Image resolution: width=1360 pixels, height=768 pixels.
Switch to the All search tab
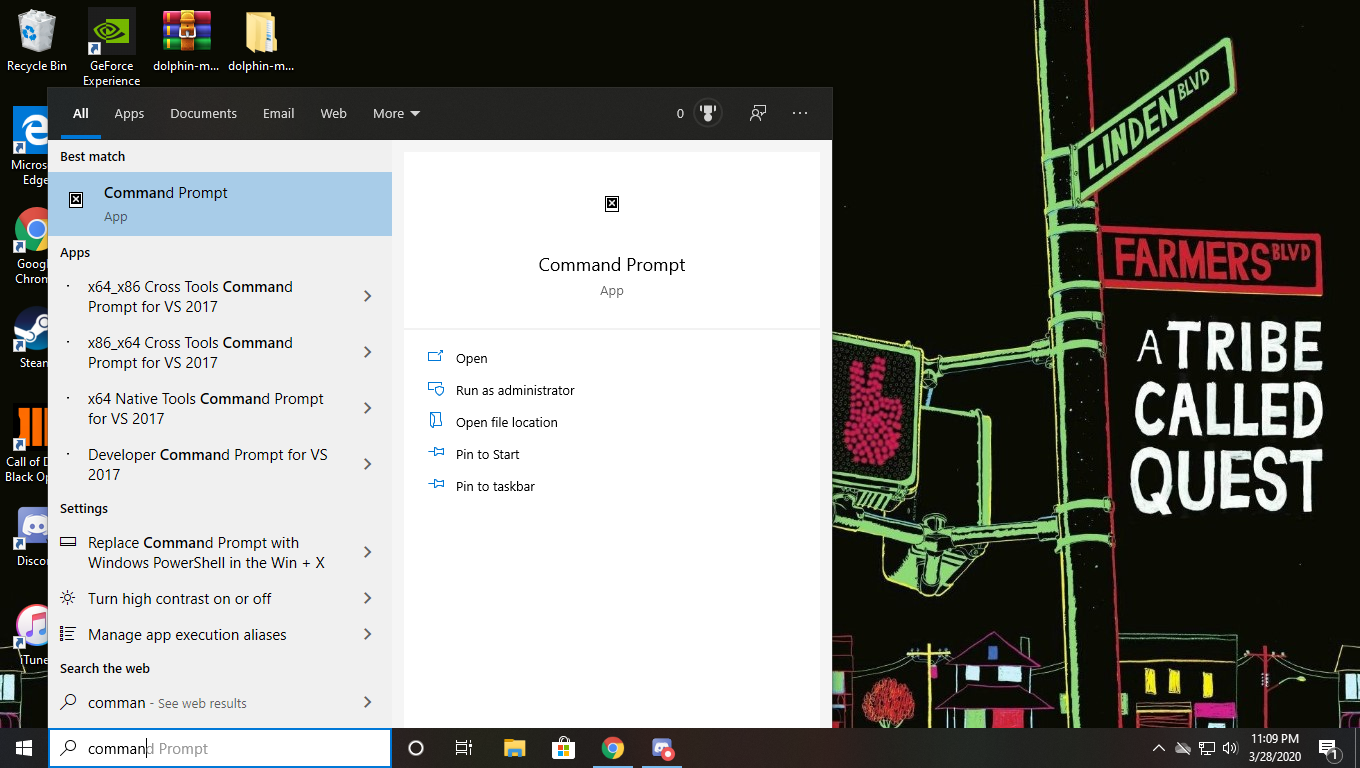[x=80, y=113]
